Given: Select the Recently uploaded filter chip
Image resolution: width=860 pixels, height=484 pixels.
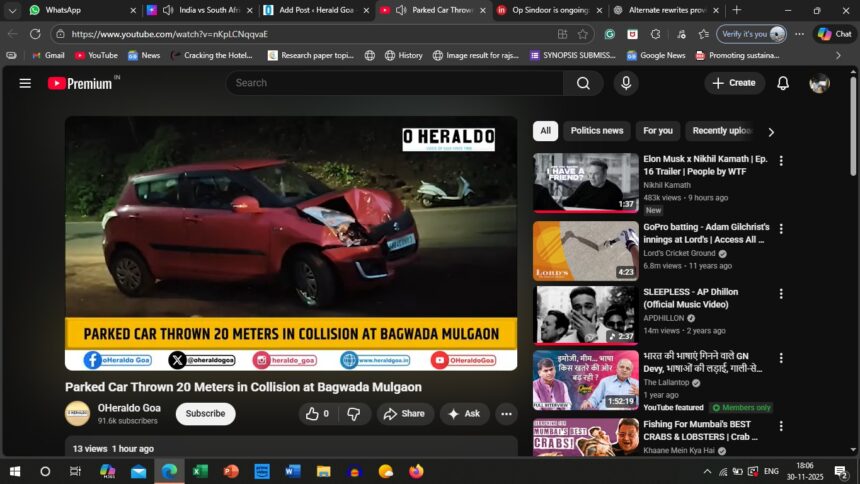Looking at the screenshot, I should [x=722, y=131].
